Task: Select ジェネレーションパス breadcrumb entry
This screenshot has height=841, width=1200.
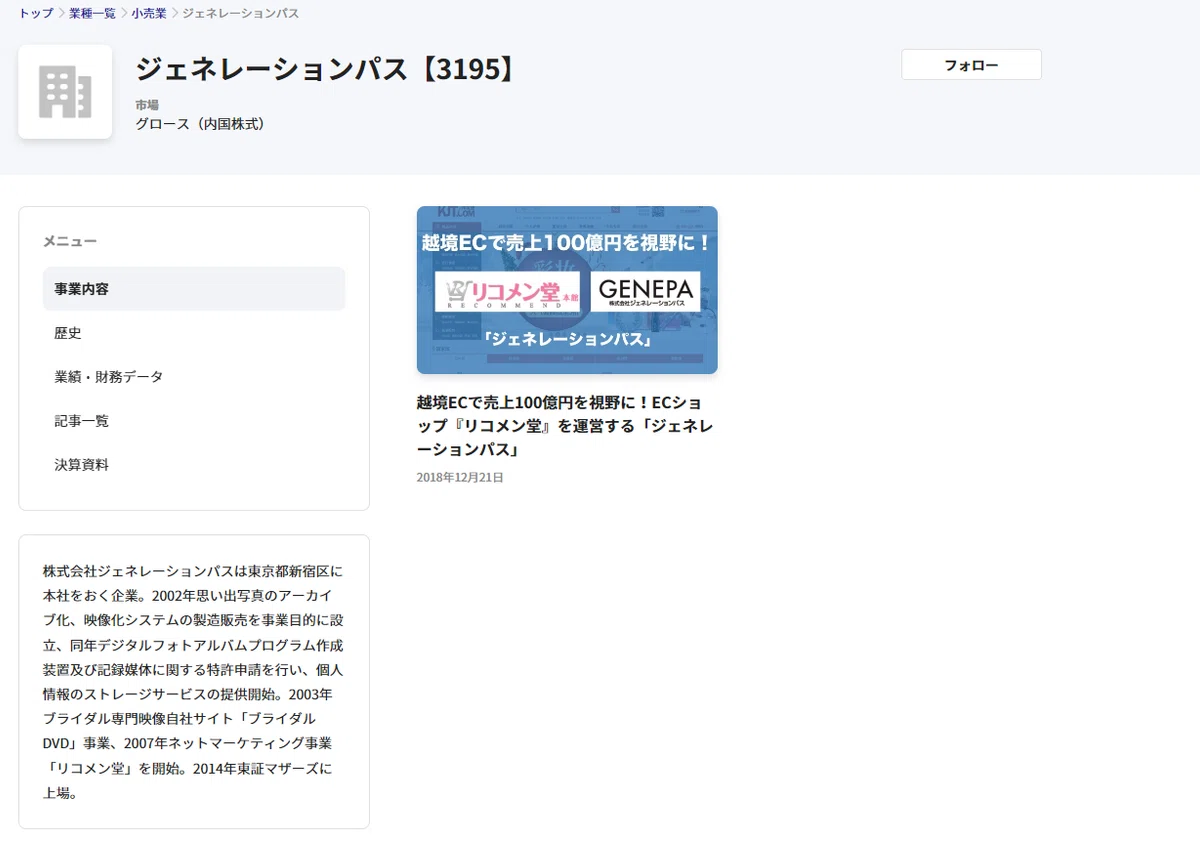Action: tap(240, 13)
